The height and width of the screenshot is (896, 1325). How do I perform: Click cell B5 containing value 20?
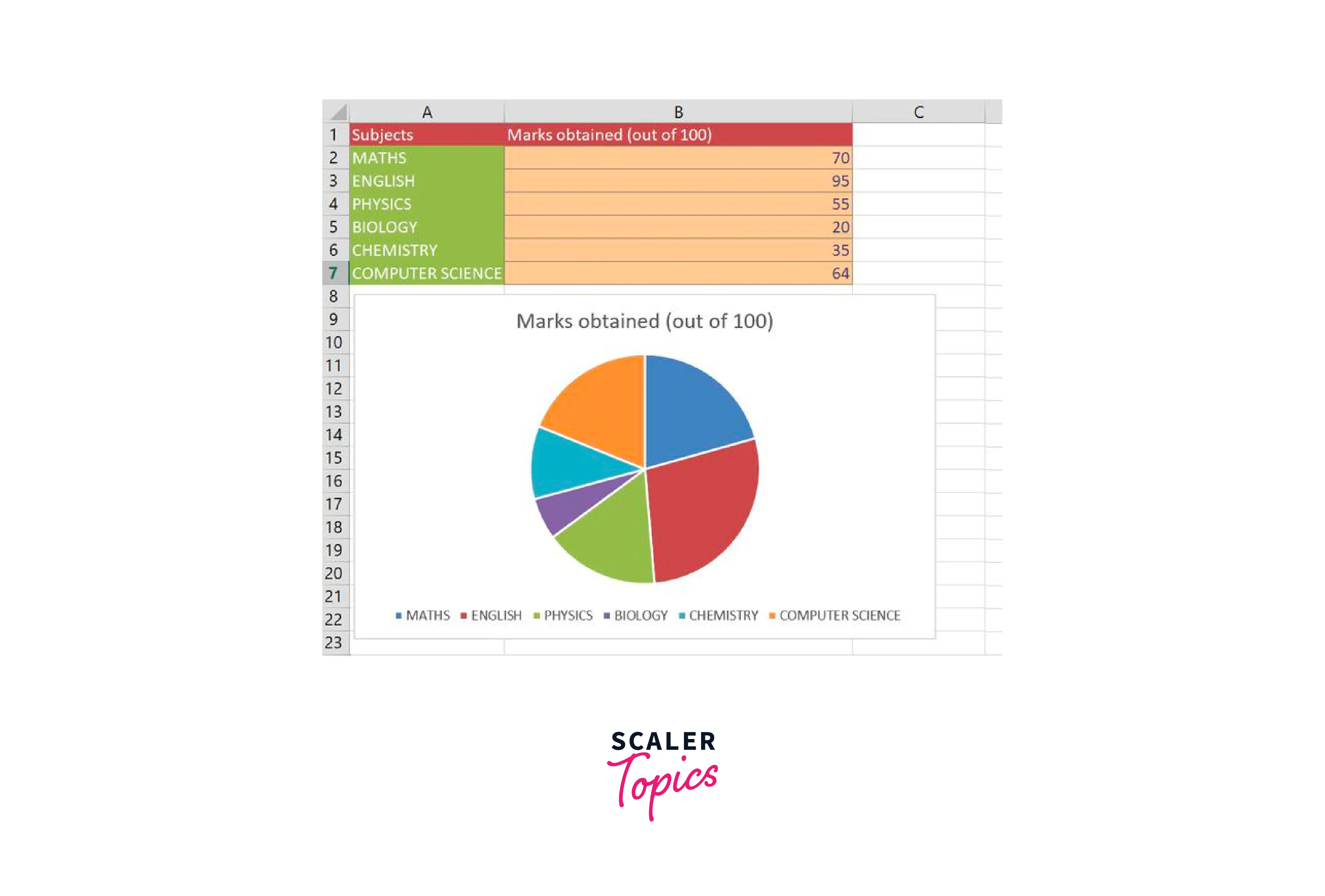pyautogui.click(x=678, y=226)
